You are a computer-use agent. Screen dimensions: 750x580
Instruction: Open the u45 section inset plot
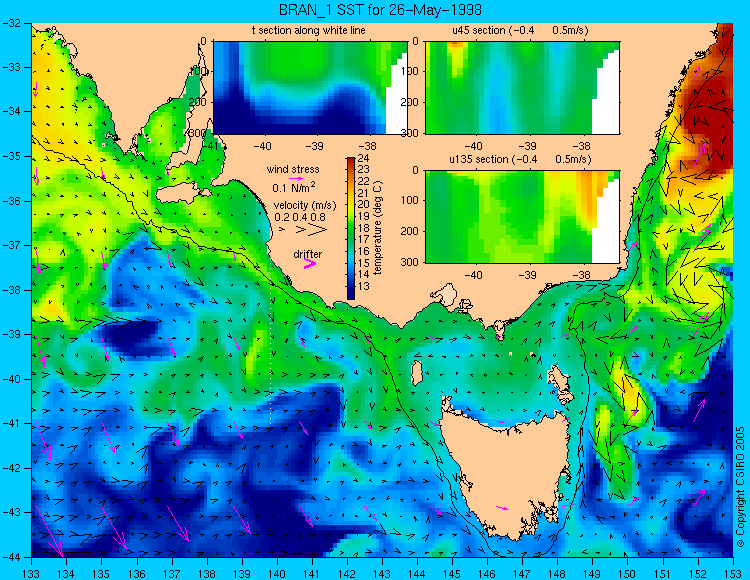(522, 88)
